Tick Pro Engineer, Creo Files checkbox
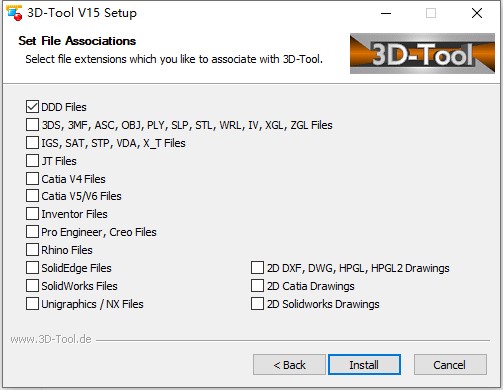The height and width of the screenshot is (390, 503). (x=32, y=232)
